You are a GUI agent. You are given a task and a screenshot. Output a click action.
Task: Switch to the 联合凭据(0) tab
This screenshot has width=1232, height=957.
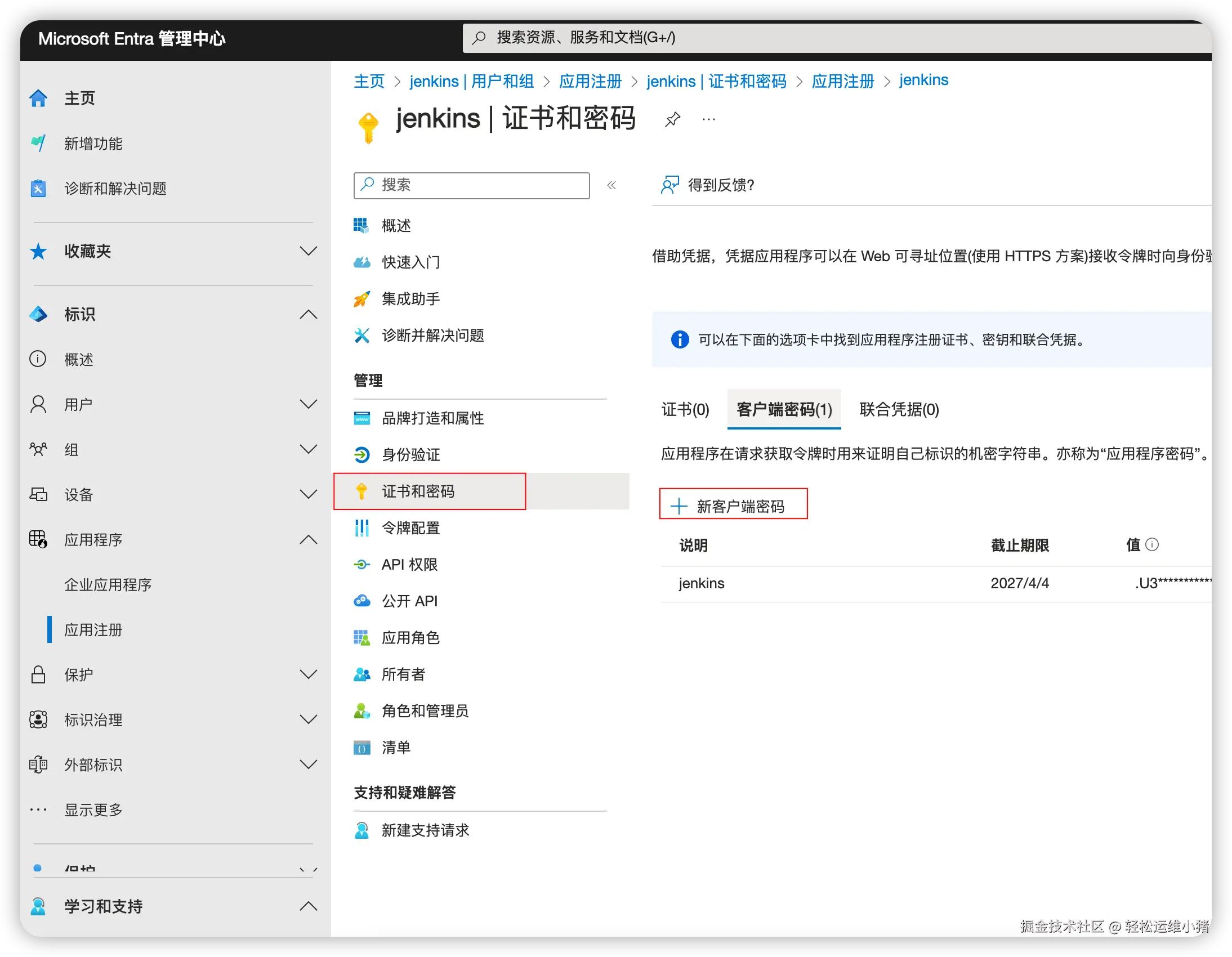tap(899, 409)
